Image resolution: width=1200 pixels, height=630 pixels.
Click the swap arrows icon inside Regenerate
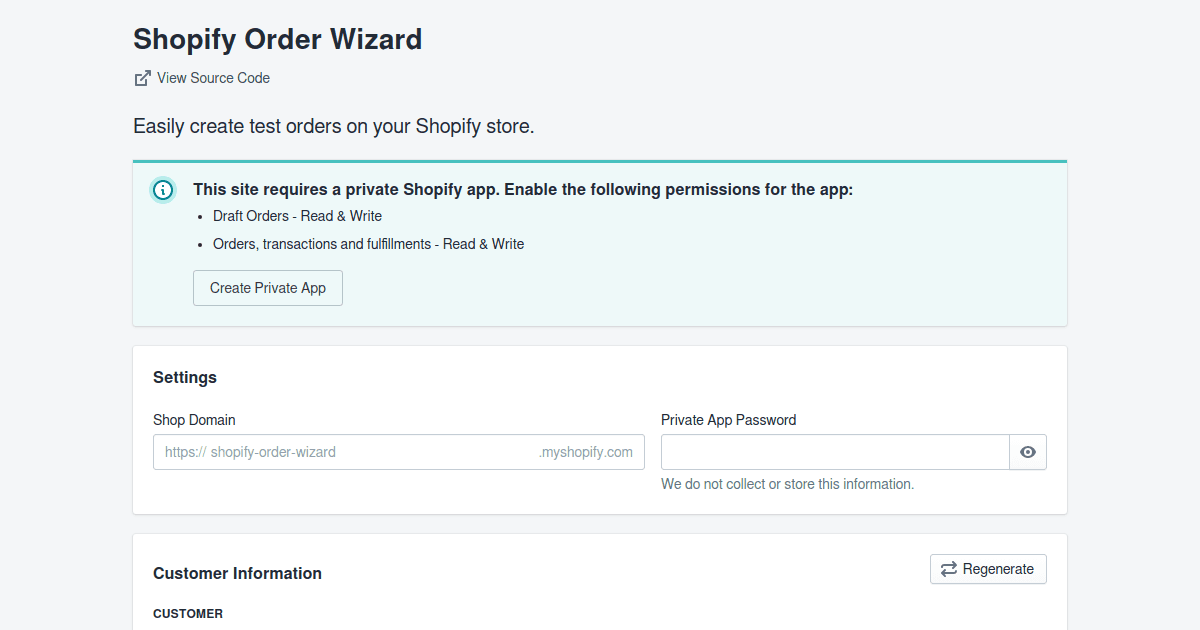tap(948, 568)
